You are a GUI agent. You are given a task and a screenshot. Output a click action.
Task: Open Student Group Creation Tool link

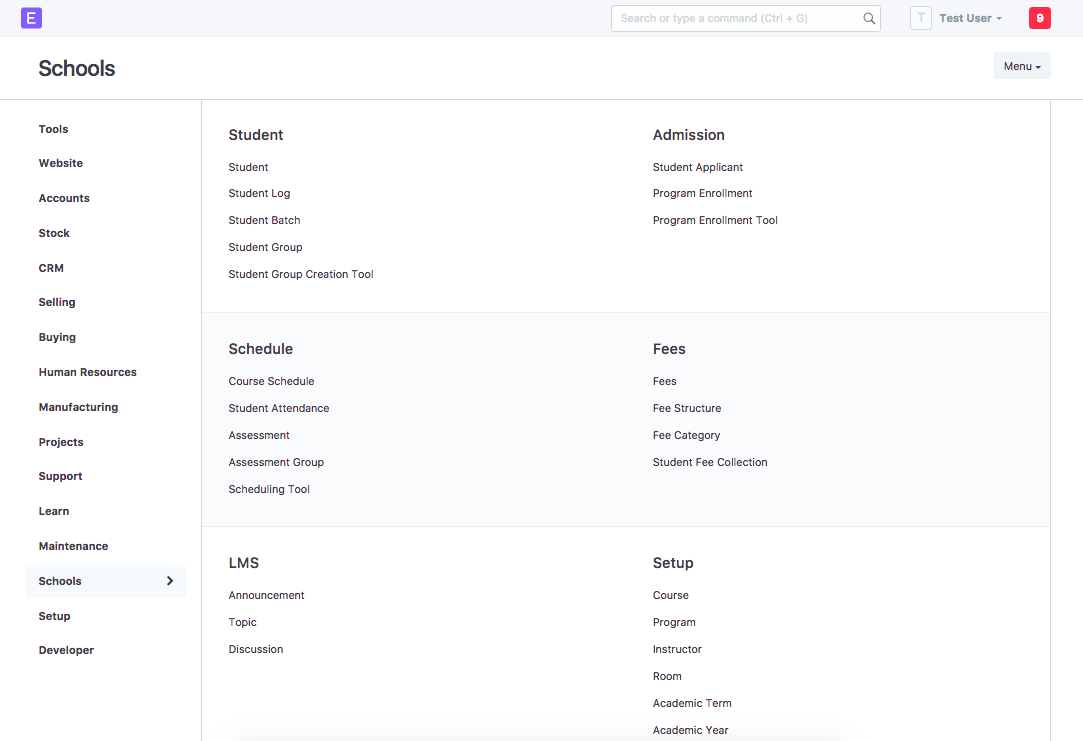pyautogui.click(x=301, y=274)
